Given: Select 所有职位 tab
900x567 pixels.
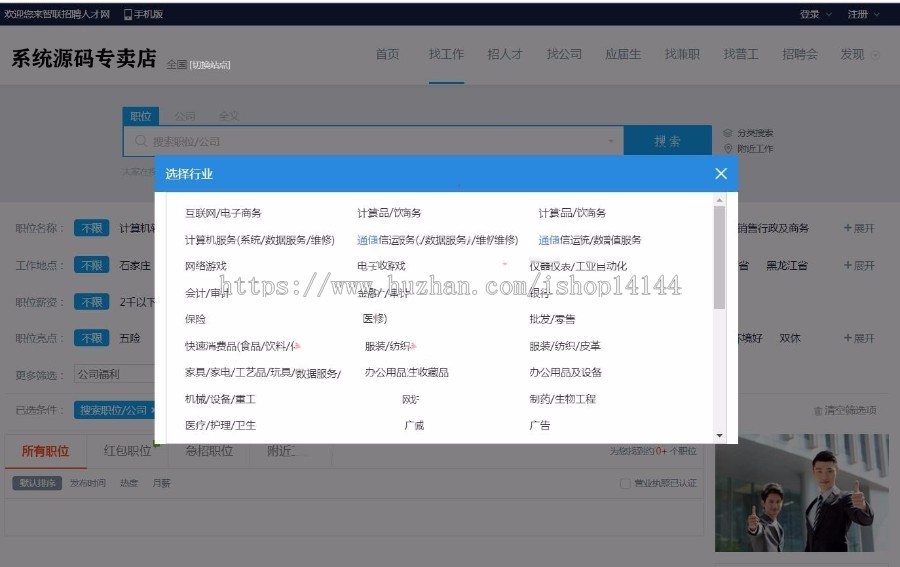Looking at the screenshot, I should click(45, 451).
